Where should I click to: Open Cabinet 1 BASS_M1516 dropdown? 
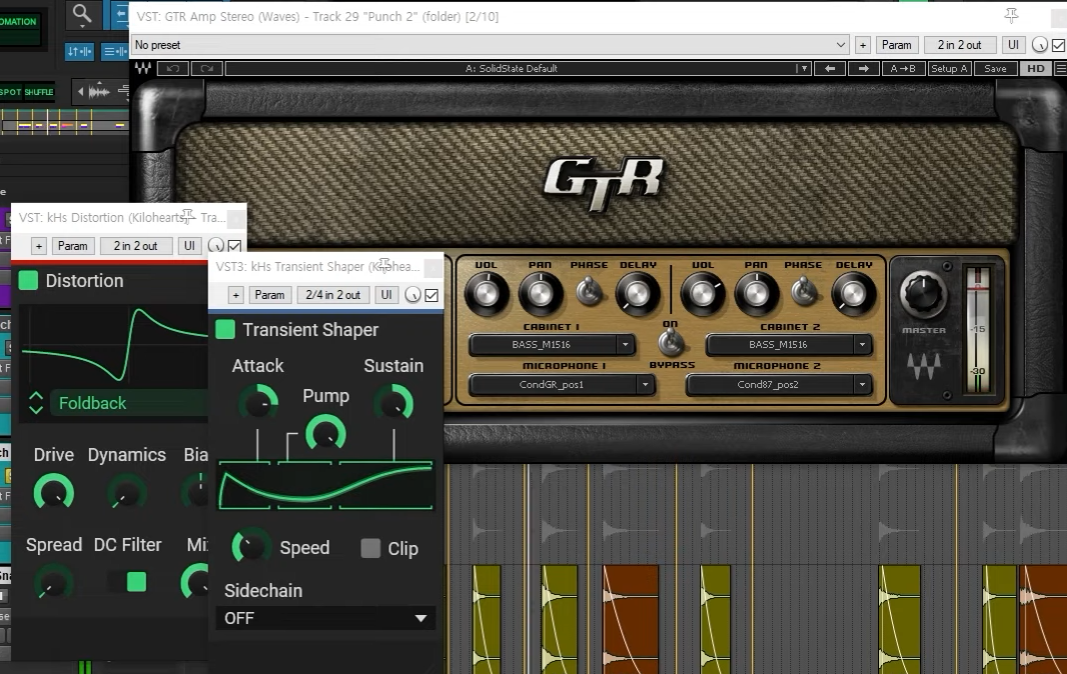pos(552,344)
